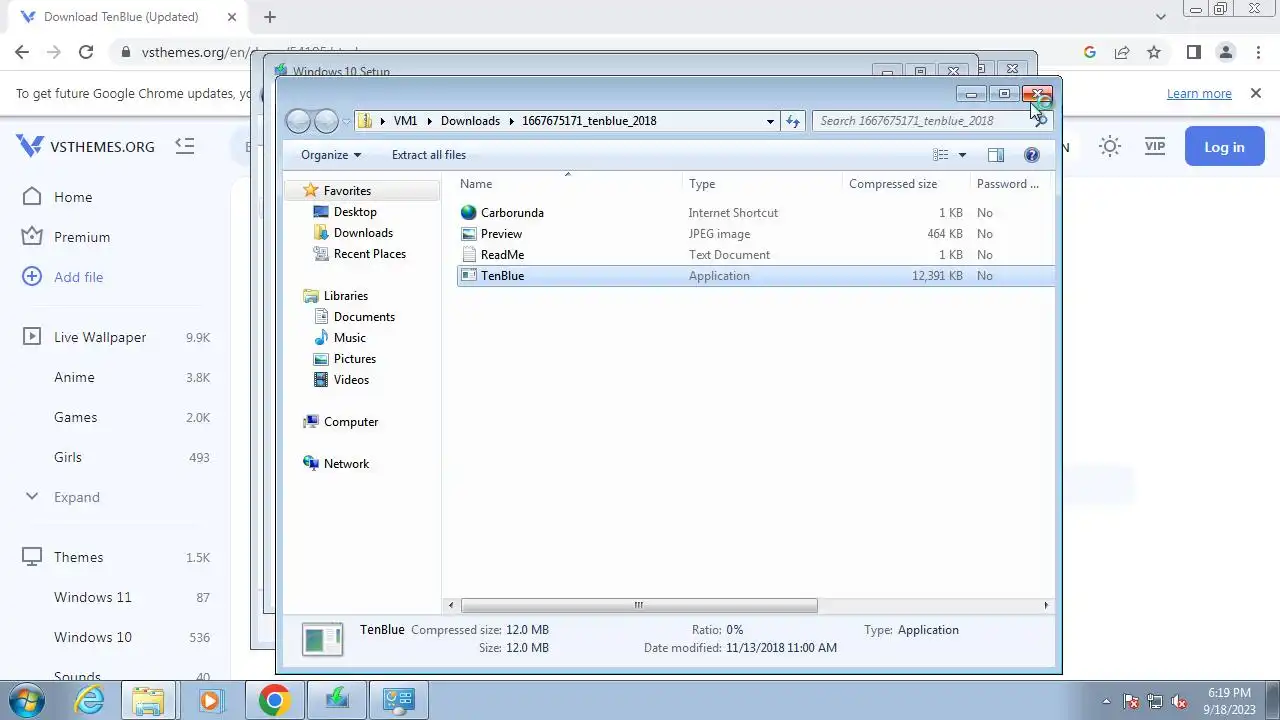This screenshot has height=720, width=1280.
Task: Open the Organize menu
Action: (331, 155)
